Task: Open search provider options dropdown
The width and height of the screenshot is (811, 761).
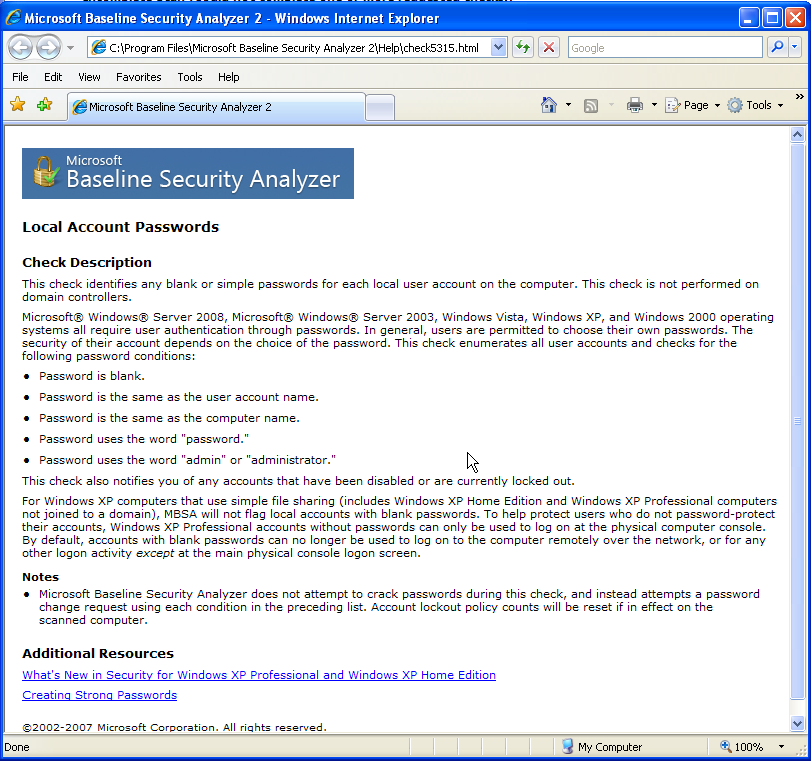Action: (795, 48)
